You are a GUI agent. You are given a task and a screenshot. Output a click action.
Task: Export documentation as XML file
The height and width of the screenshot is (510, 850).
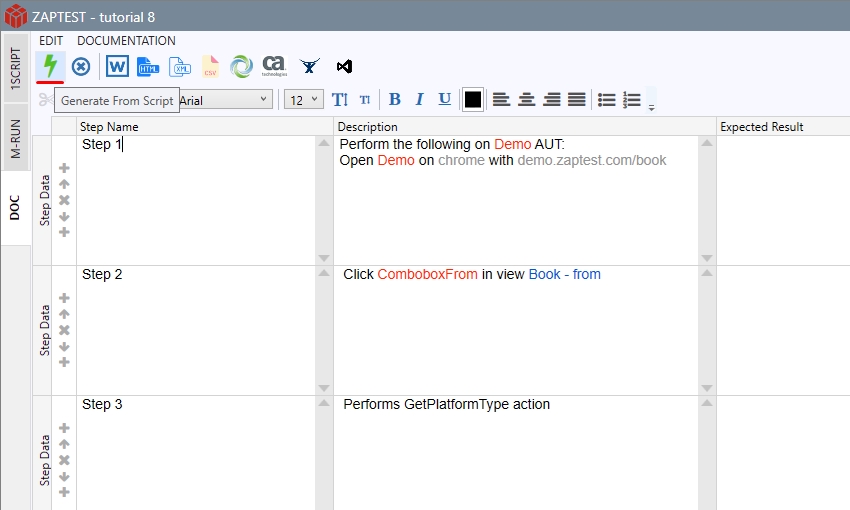click(x=179, y=67)
